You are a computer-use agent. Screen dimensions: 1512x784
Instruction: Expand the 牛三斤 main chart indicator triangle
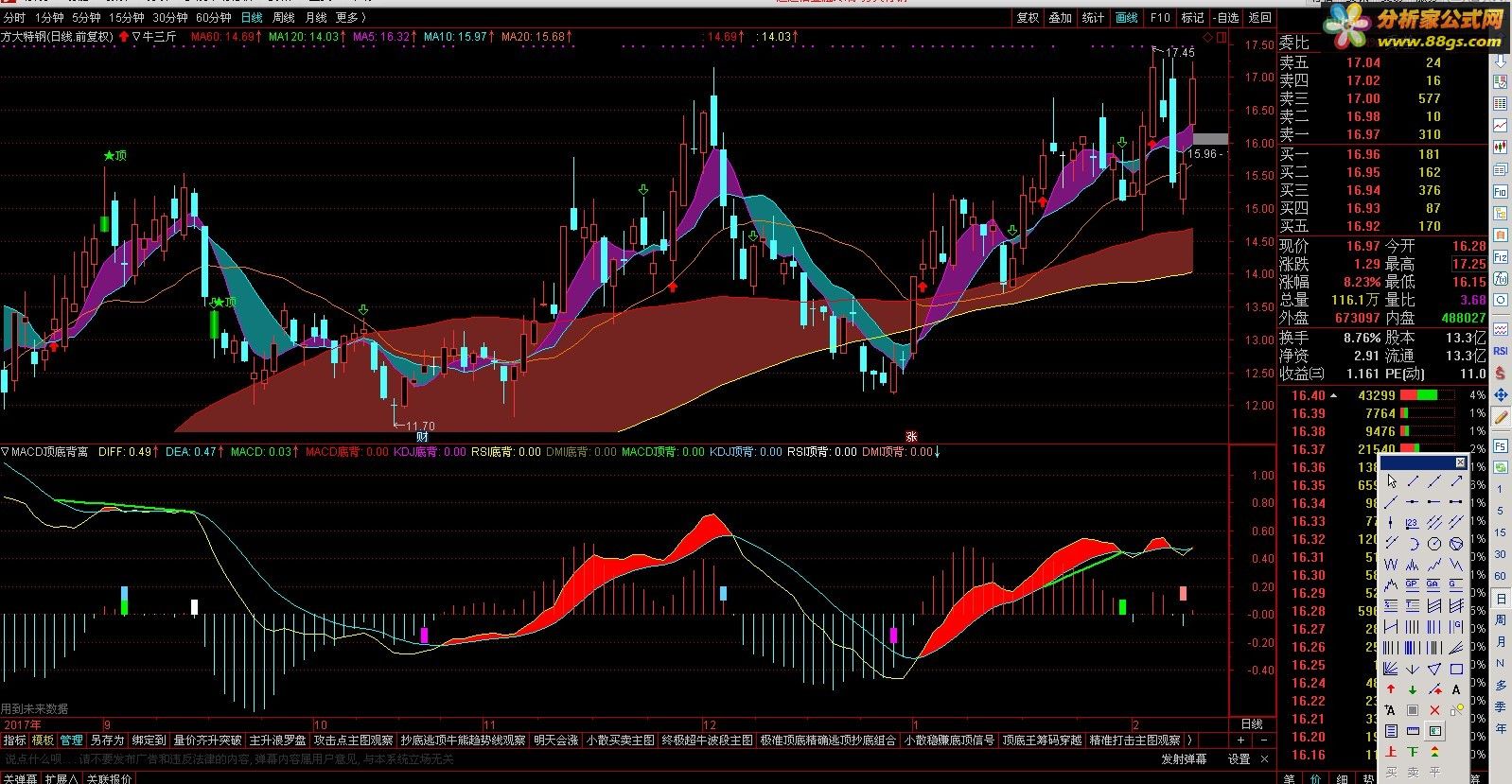[136, 37]
